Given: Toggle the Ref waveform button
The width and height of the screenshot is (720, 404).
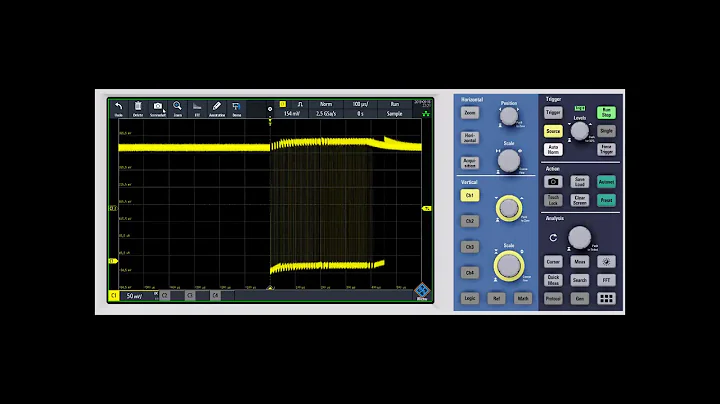Looking at the screenshot, I should (x=496, y=298).
